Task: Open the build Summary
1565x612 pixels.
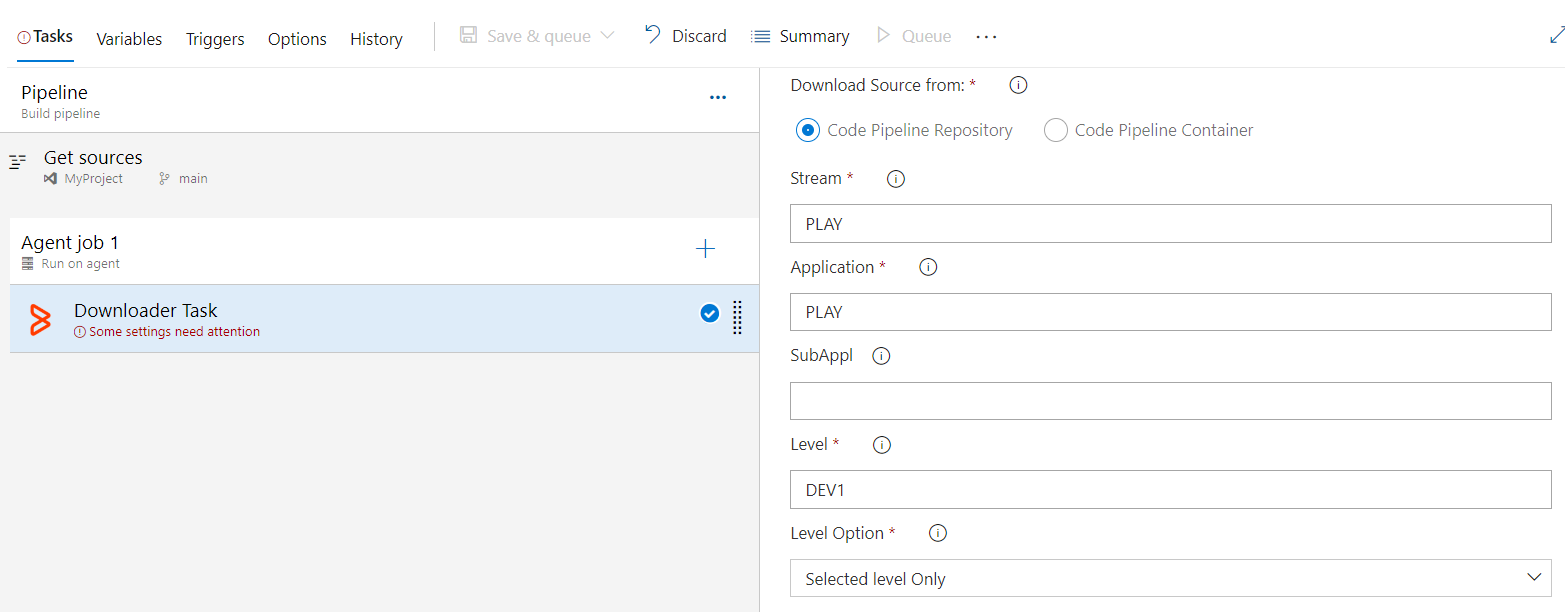Action: pos(800,36)
